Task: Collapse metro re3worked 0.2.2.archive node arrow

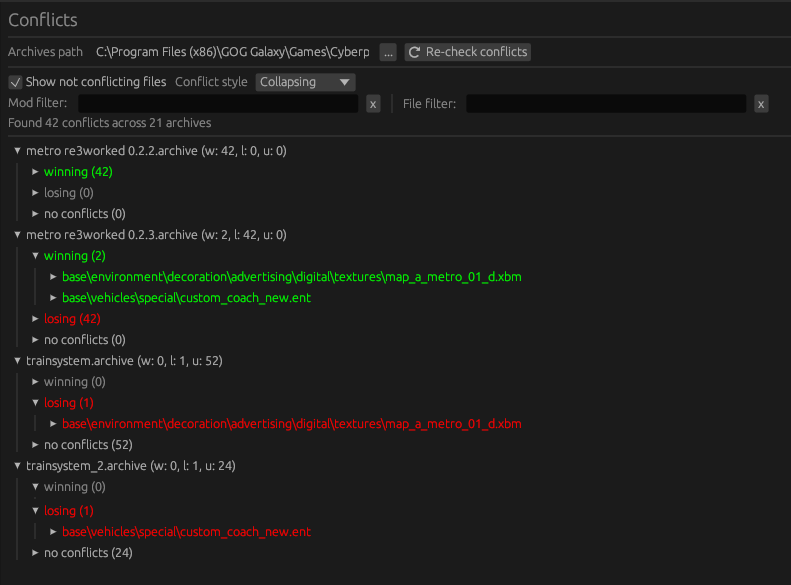Action: click(18, 151)
